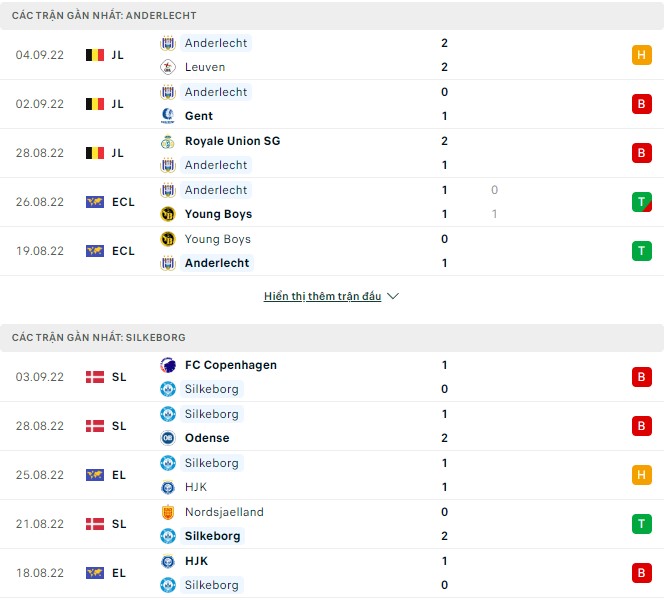Click the 'Các trận gần nhất: Anderlecht' header

point(104,16)
